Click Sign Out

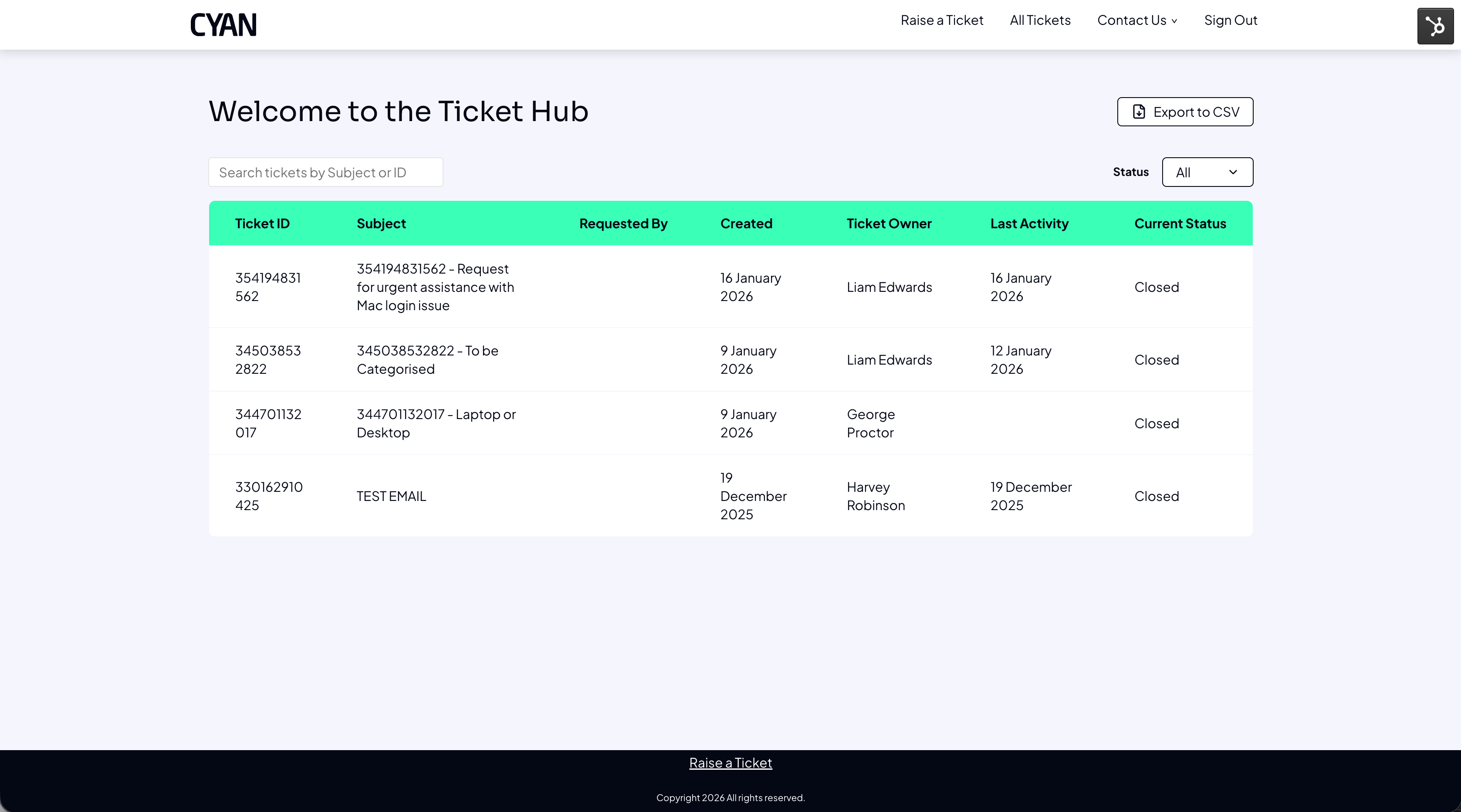pos(1231,20)
